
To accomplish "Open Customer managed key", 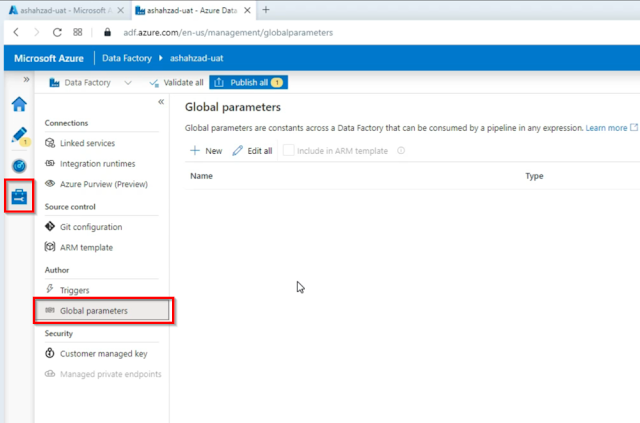I will (104, 354).
